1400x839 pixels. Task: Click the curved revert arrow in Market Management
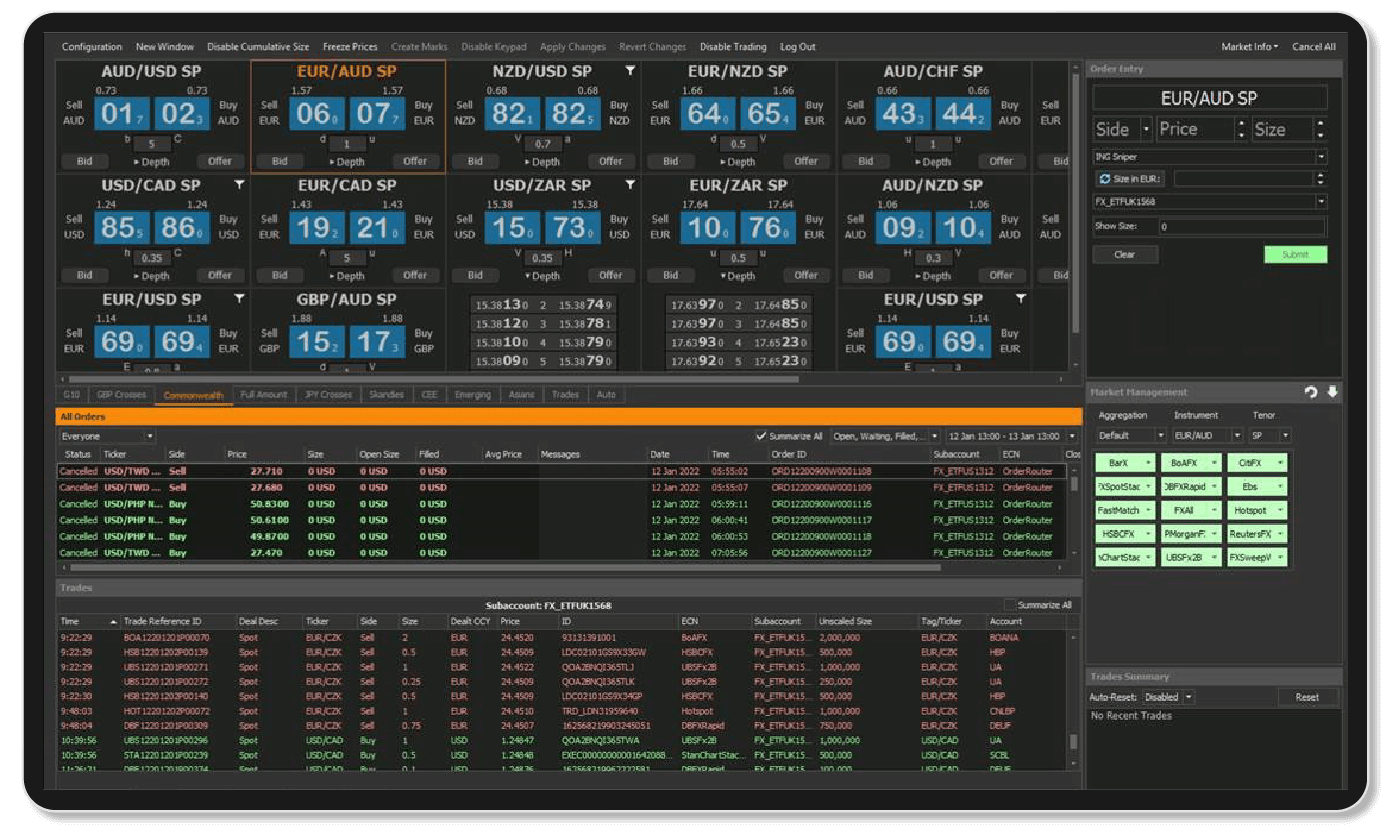point(1311,392)
